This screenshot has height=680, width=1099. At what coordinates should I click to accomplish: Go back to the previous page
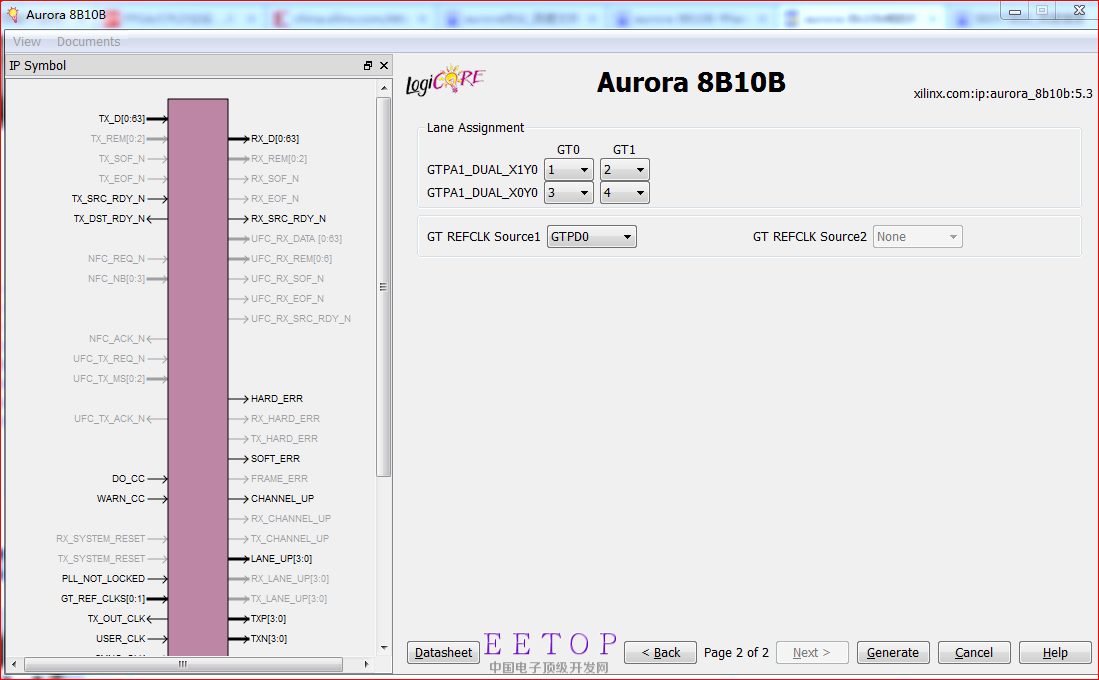(x=660, y=653)
